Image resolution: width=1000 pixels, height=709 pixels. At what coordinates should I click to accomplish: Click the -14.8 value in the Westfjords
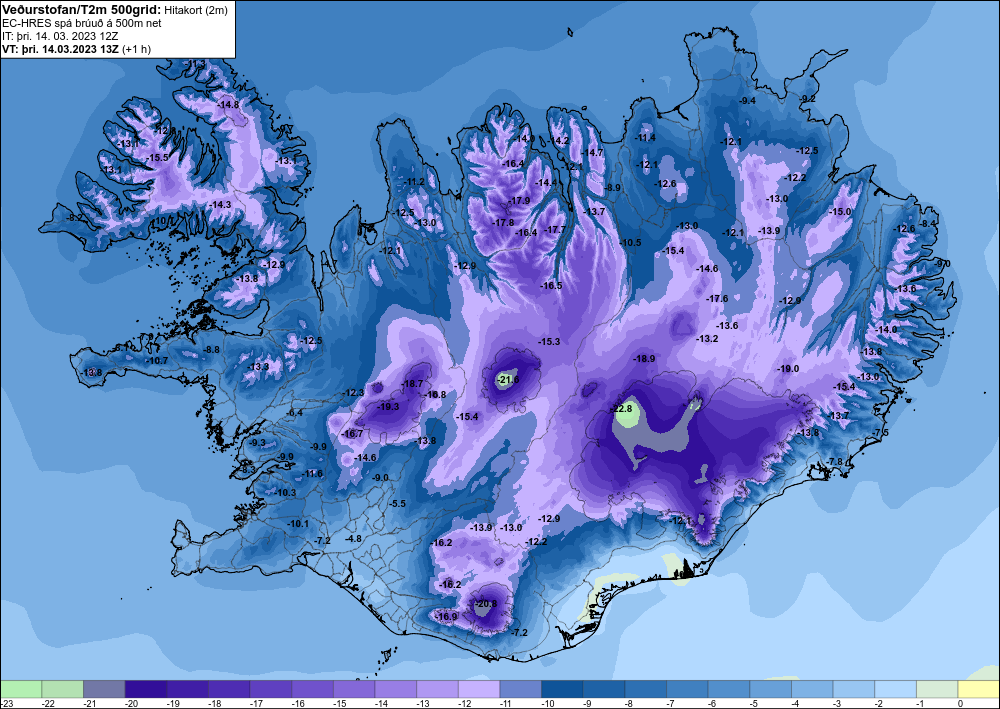228,105
